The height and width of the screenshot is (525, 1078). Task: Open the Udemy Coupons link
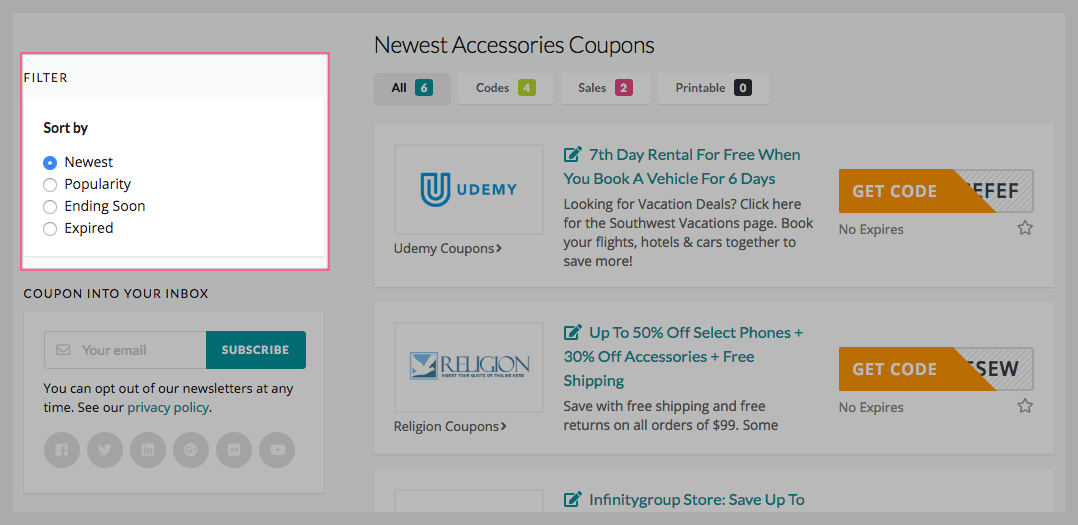click(448, 248)
